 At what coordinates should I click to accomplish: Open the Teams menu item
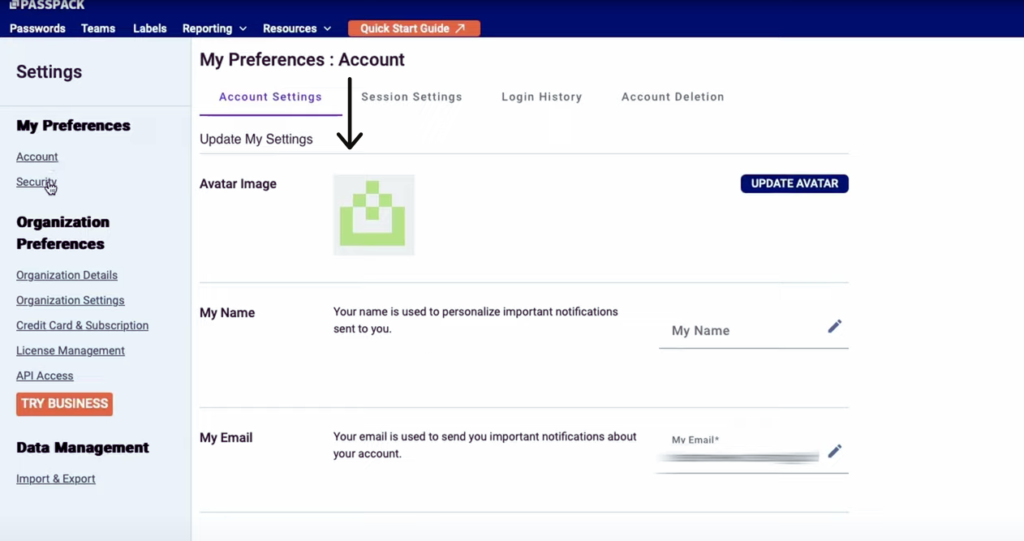tap(98, 28)
